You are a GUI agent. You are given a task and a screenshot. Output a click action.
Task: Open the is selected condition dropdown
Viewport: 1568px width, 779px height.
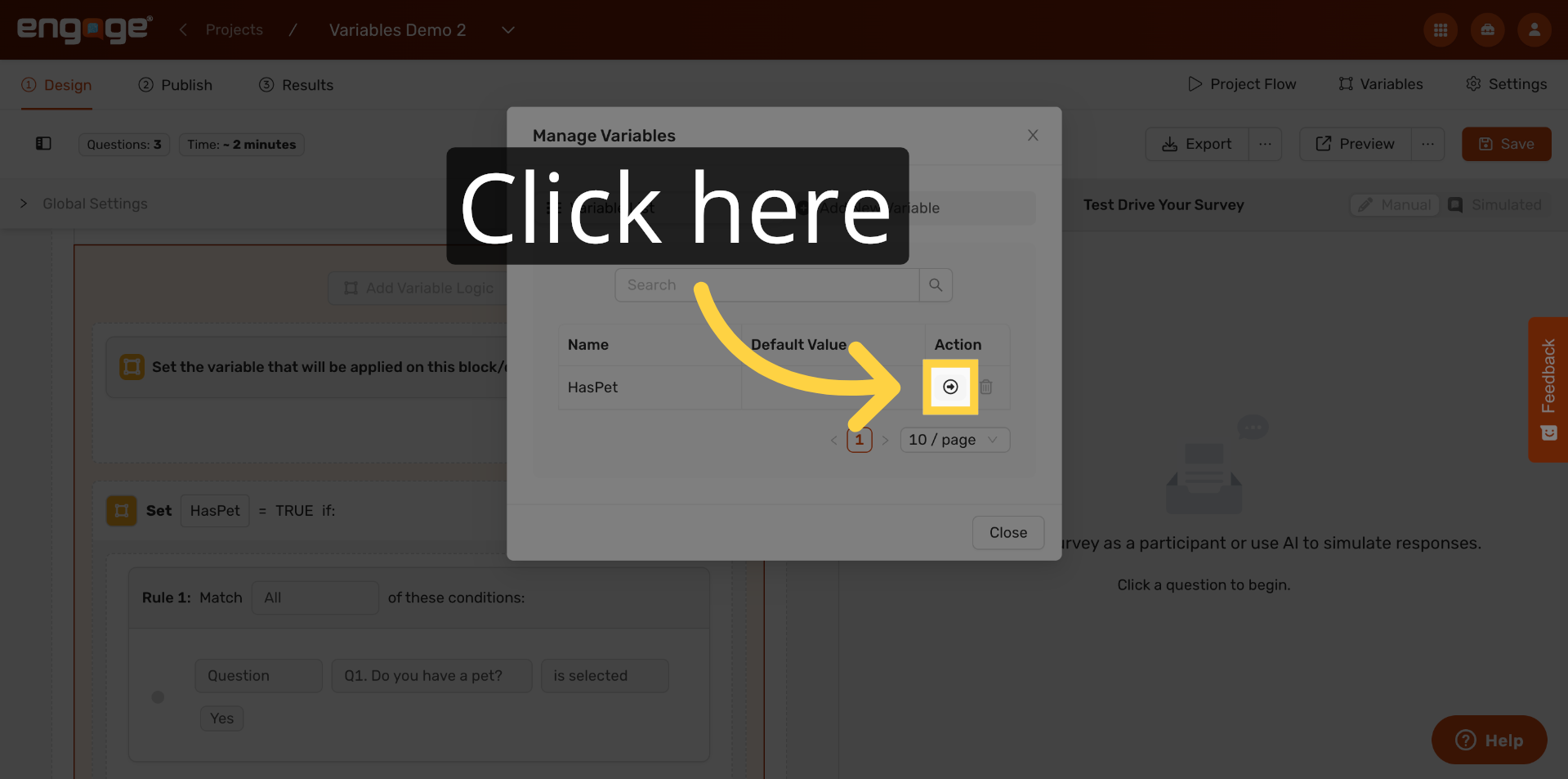(605, 676)
